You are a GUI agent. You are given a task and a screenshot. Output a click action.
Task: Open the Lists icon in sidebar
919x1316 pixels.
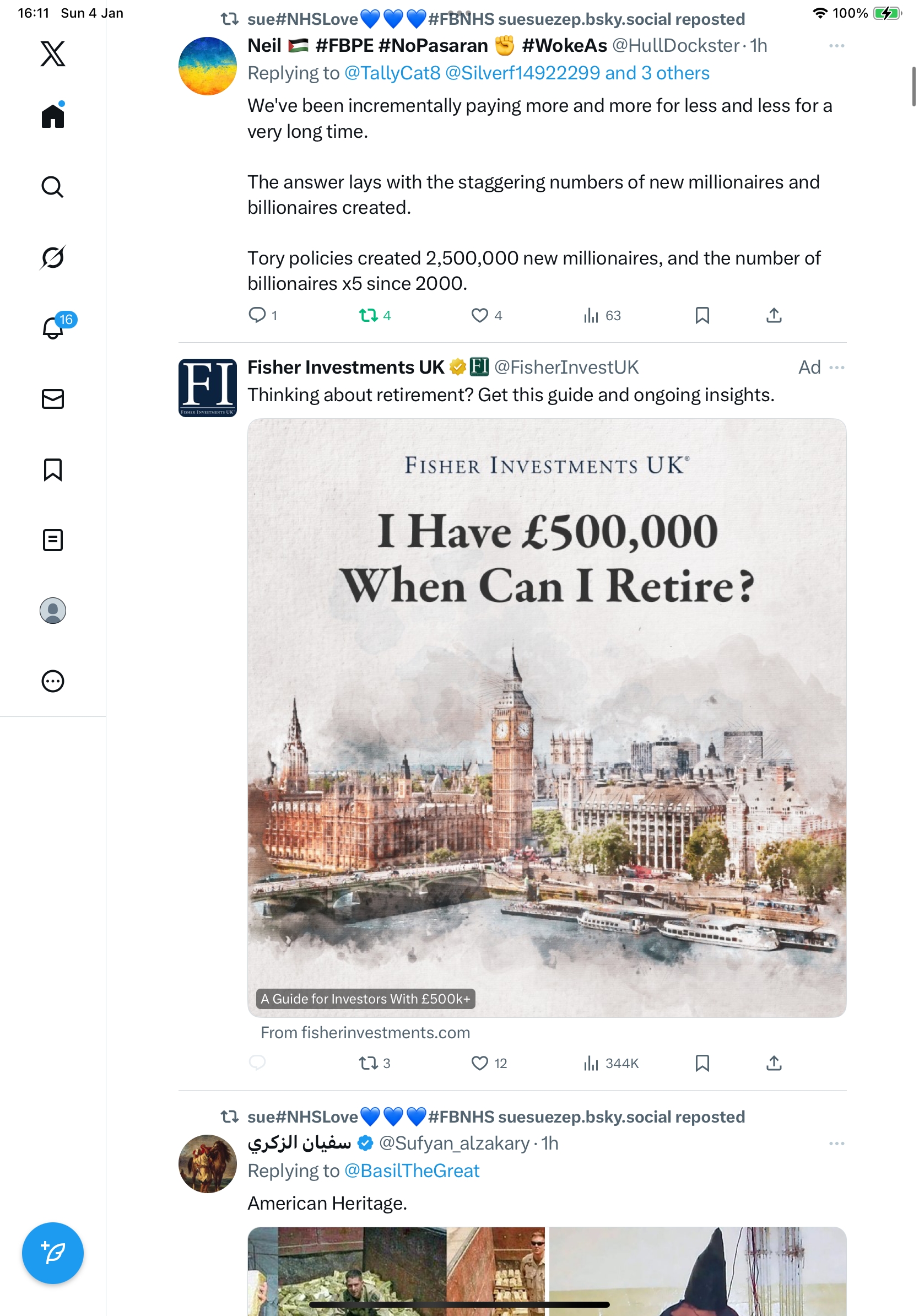(53, 540)
